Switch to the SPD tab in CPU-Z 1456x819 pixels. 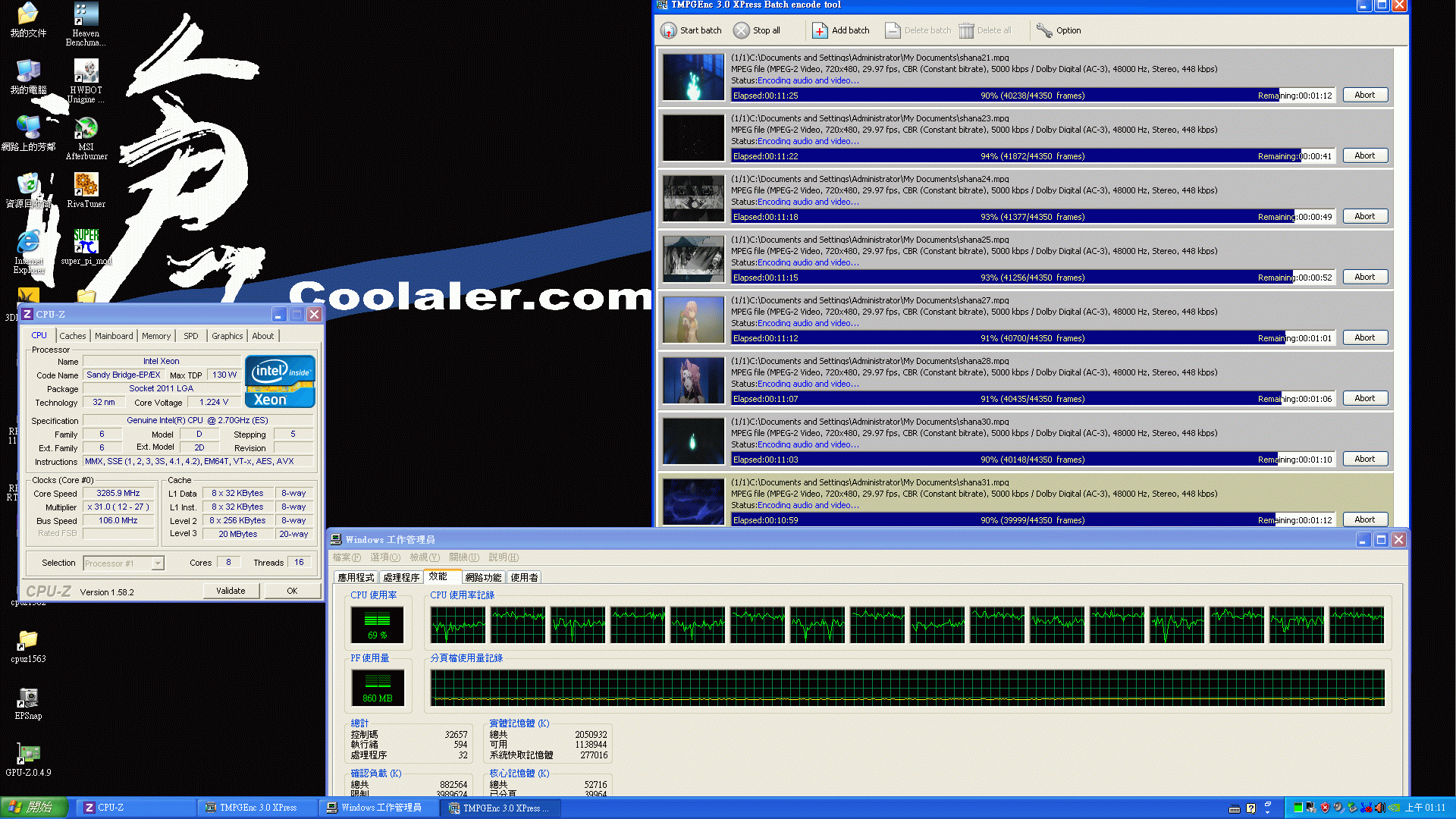(191, 336)
